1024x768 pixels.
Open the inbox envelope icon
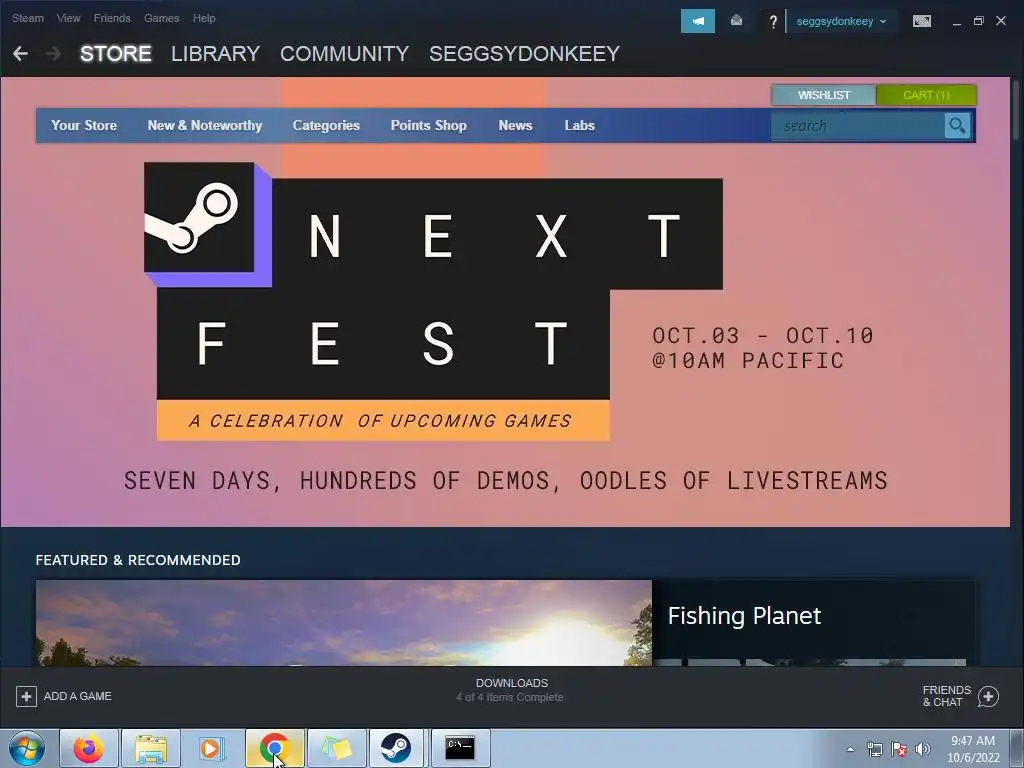[x=736, y=21]
